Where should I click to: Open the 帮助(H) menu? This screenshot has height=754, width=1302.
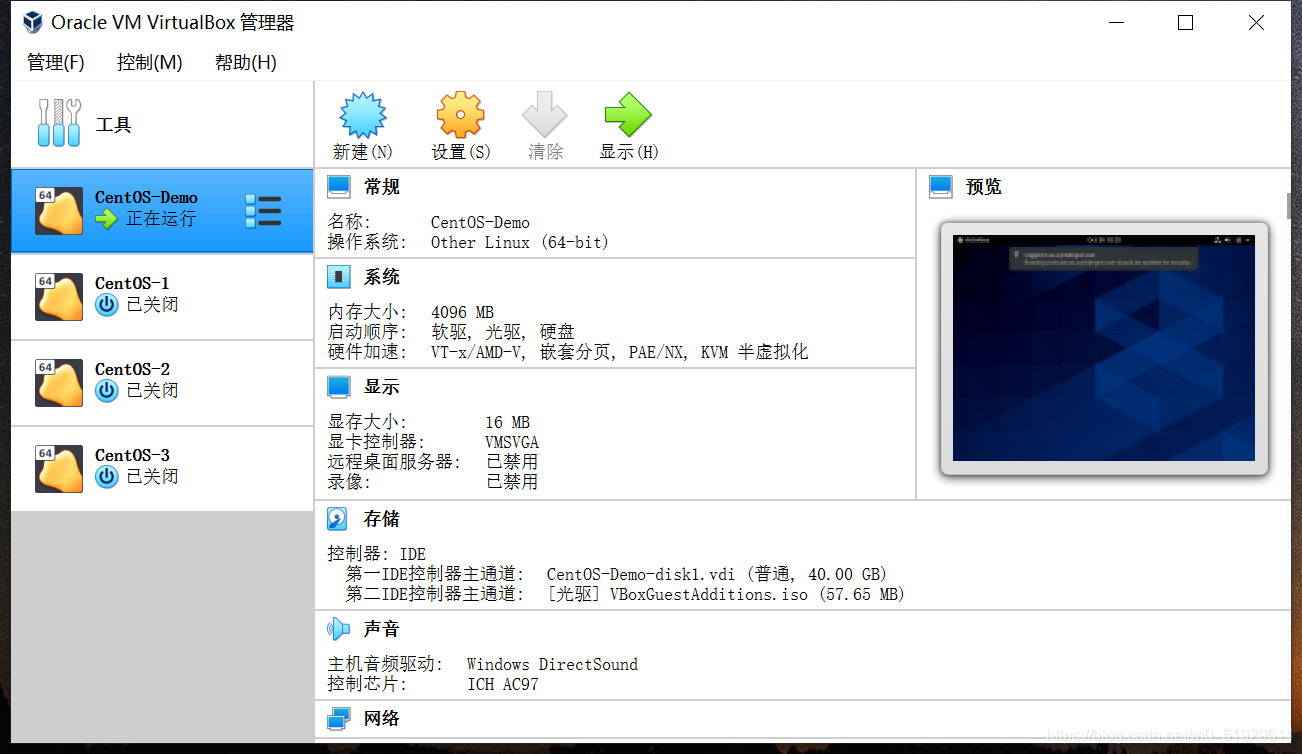point(246,62)
